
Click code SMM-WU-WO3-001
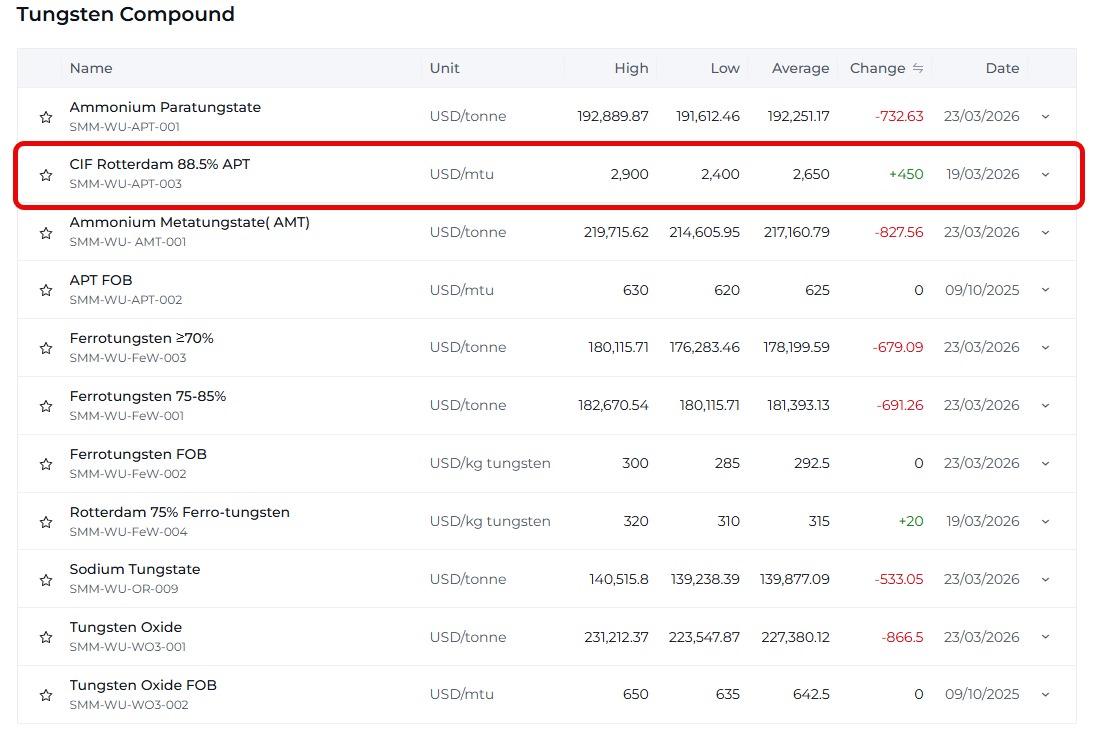[128, 647]
